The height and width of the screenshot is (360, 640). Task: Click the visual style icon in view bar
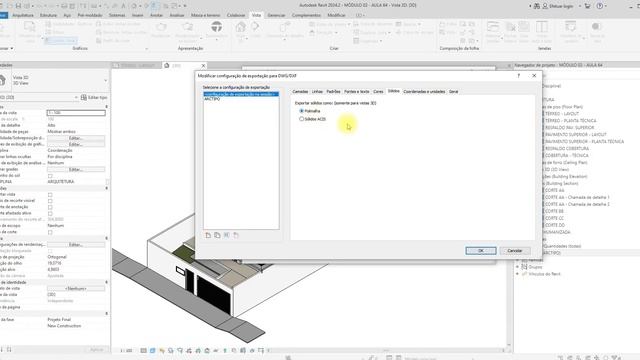click(153, 351)
